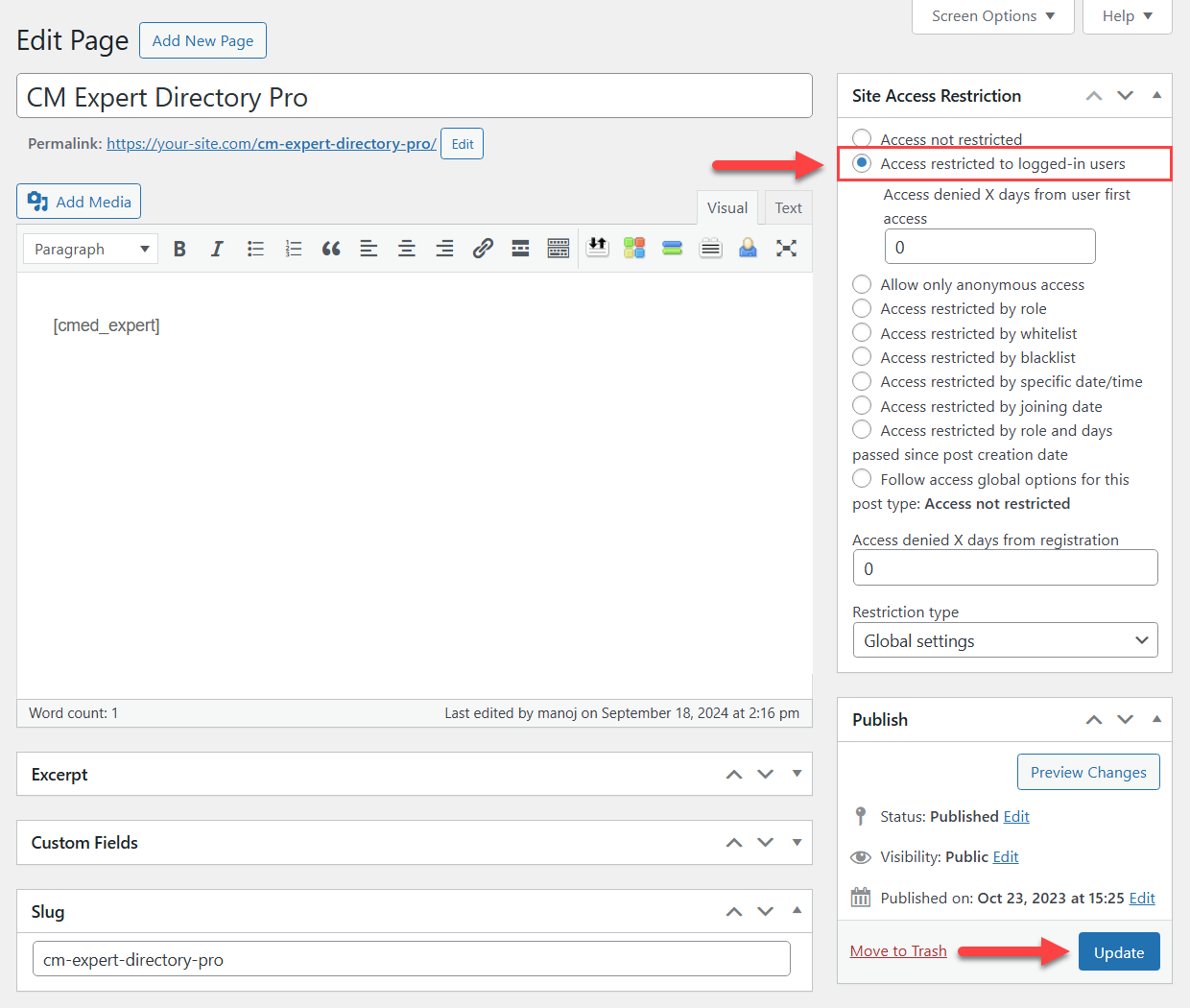
Task: Insert a numbered list
Action: pos(294,249)
